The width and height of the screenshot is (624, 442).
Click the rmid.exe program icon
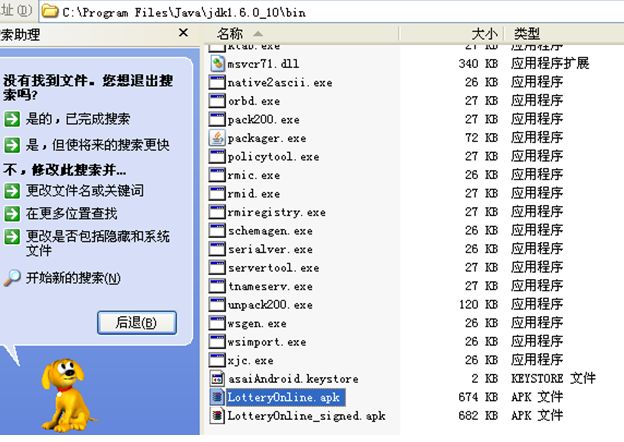[x=217, y=193]
